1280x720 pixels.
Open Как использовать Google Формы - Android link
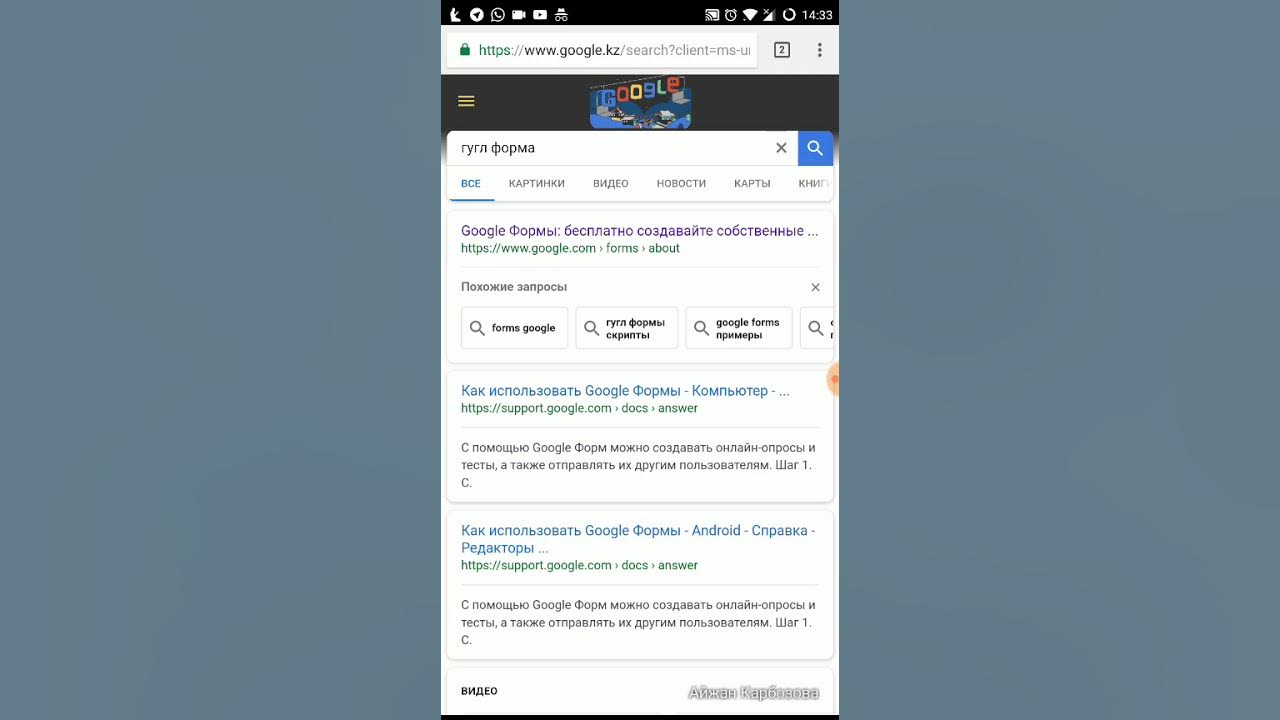coord(638,539)
